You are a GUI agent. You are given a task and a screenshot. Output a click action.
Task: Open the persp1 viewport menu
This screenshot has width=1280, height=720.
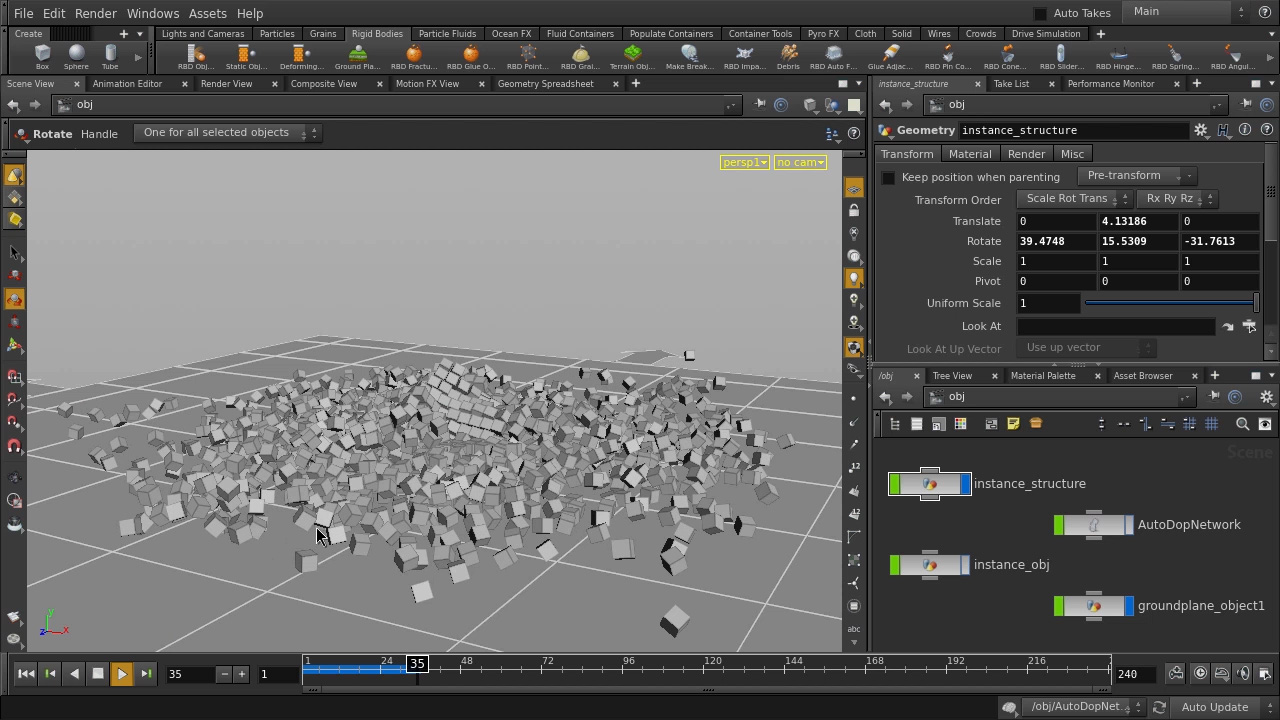[744, 162]
